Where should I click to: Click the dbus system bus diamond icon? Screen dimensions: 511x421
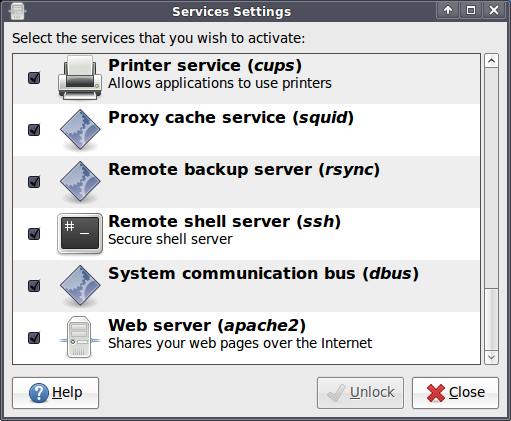(x=80, y=286)
